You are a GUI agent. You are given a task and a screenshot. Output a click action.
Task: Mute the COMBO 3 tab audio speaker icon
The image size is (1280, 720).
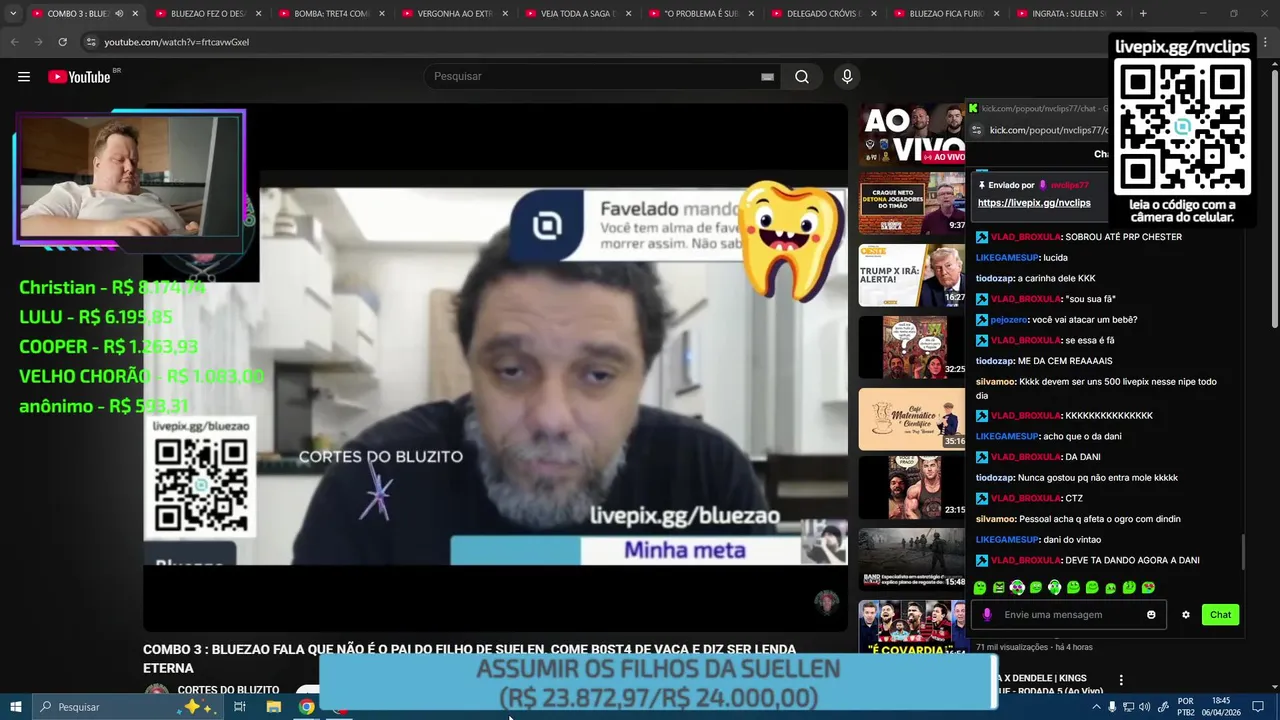(119, 14)
